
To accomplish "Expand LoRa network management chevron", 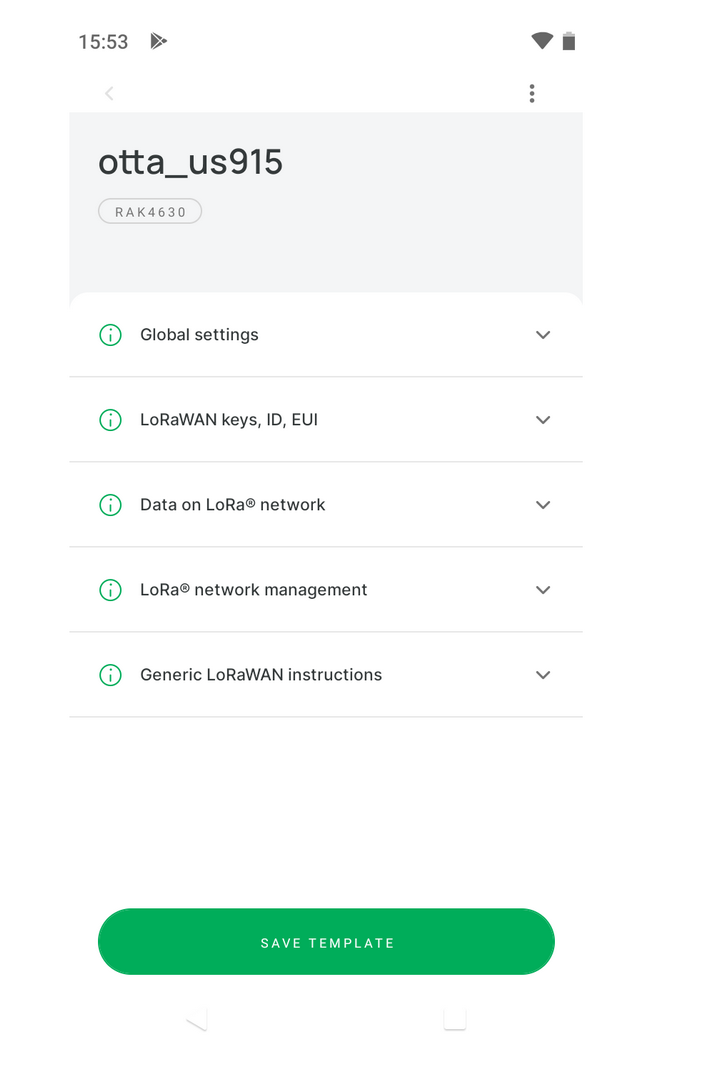I will coord(543,590).
